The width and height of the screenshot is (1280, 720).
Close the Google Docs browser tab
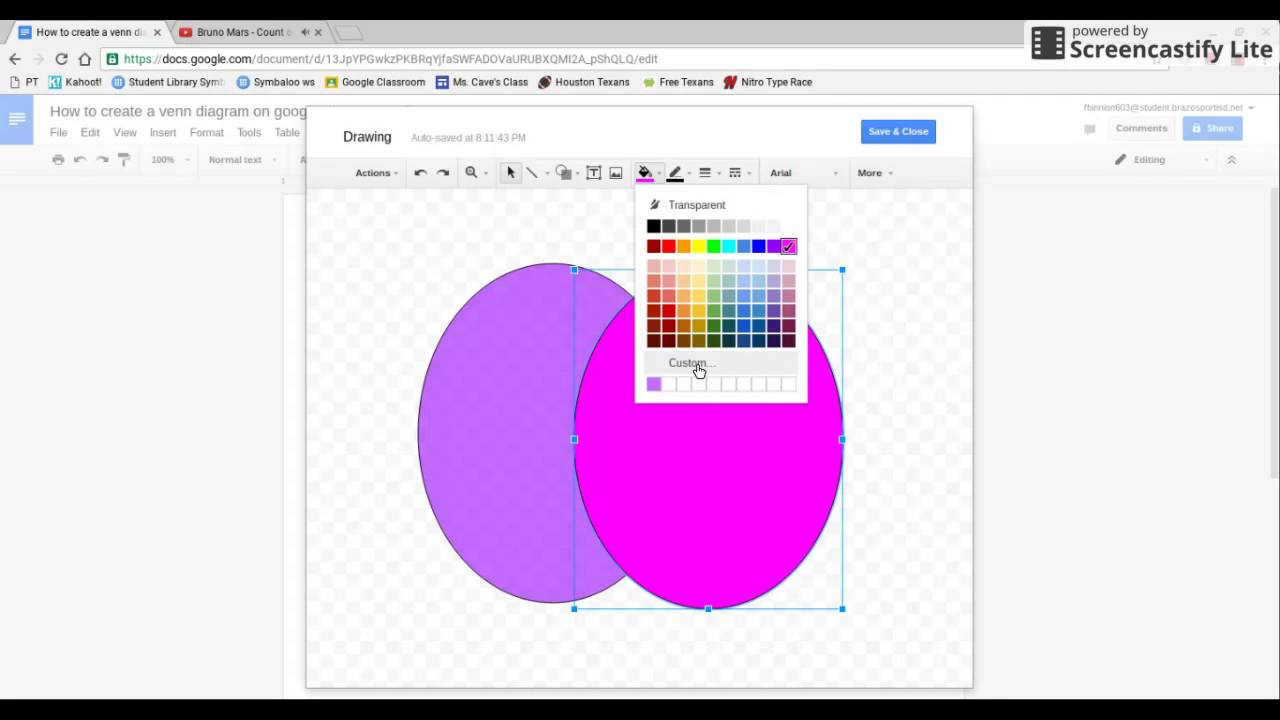tap(157, 32)
